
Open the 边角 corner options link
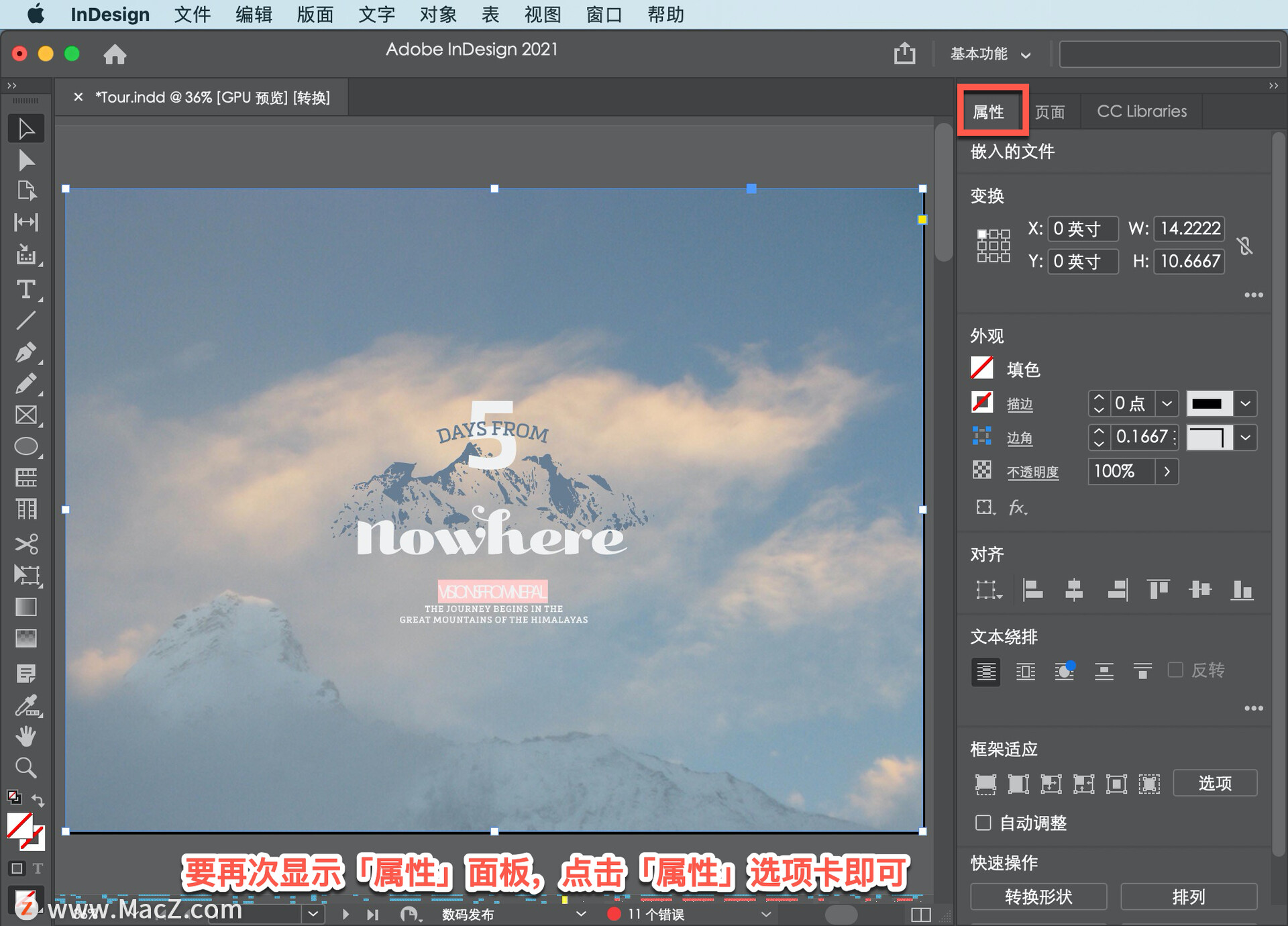(x=1020, y=438)
